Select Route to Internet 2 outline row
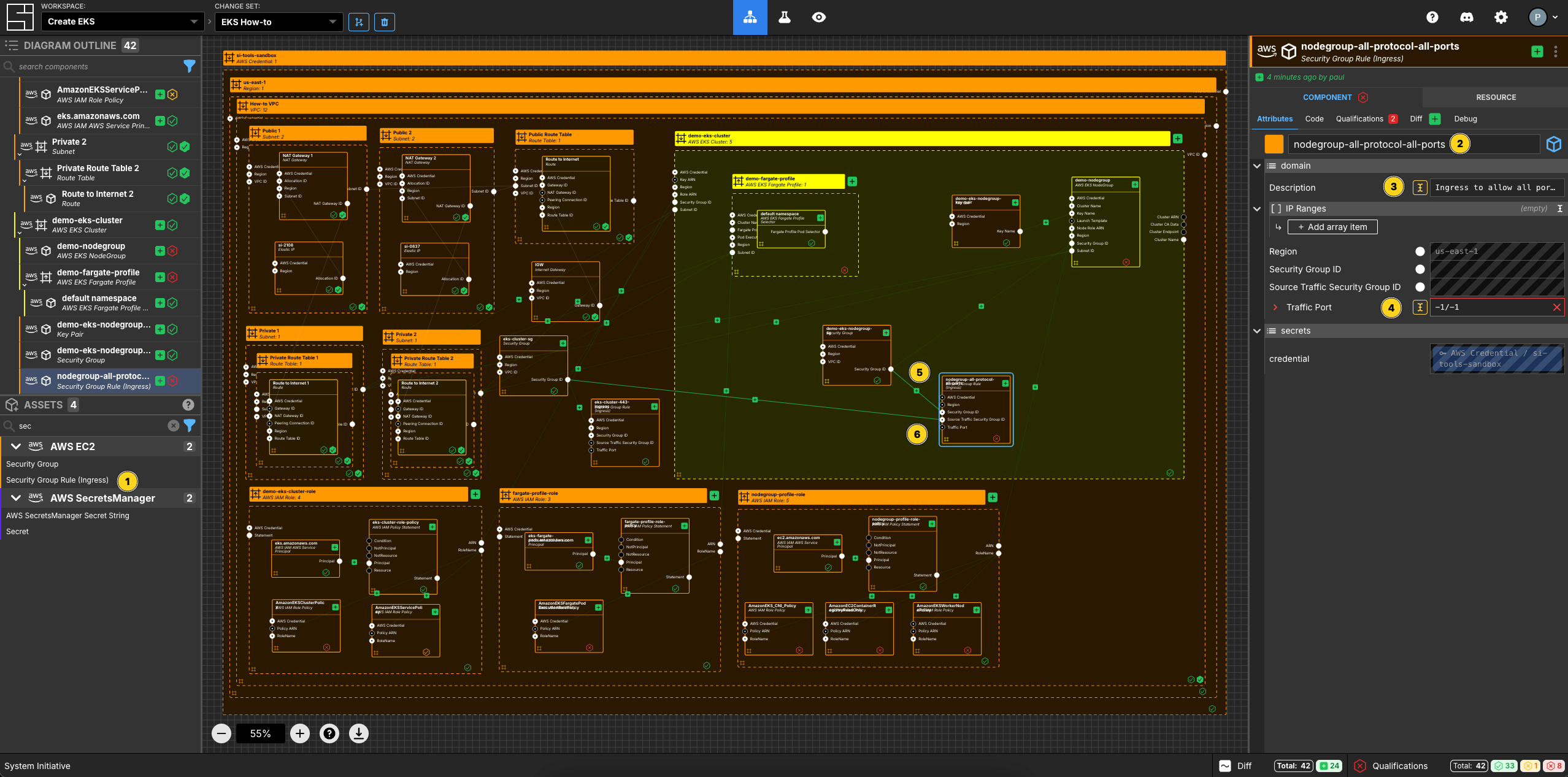 [x=114, y=199]
